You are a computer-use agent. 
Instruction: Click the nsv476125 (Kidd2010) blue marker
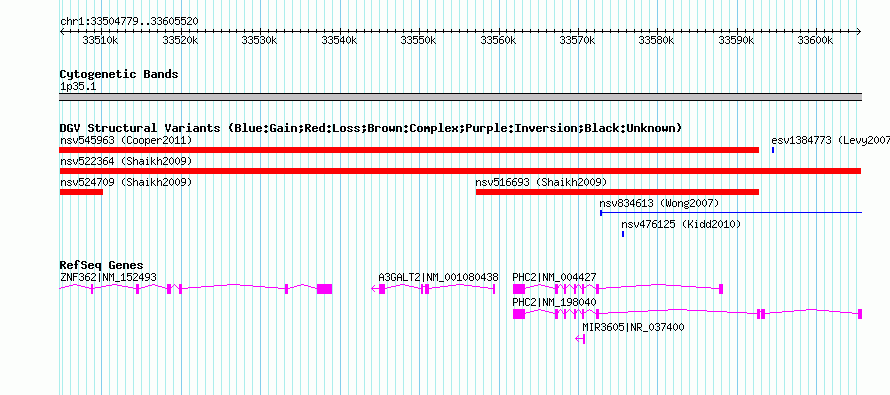coord(623,234)
